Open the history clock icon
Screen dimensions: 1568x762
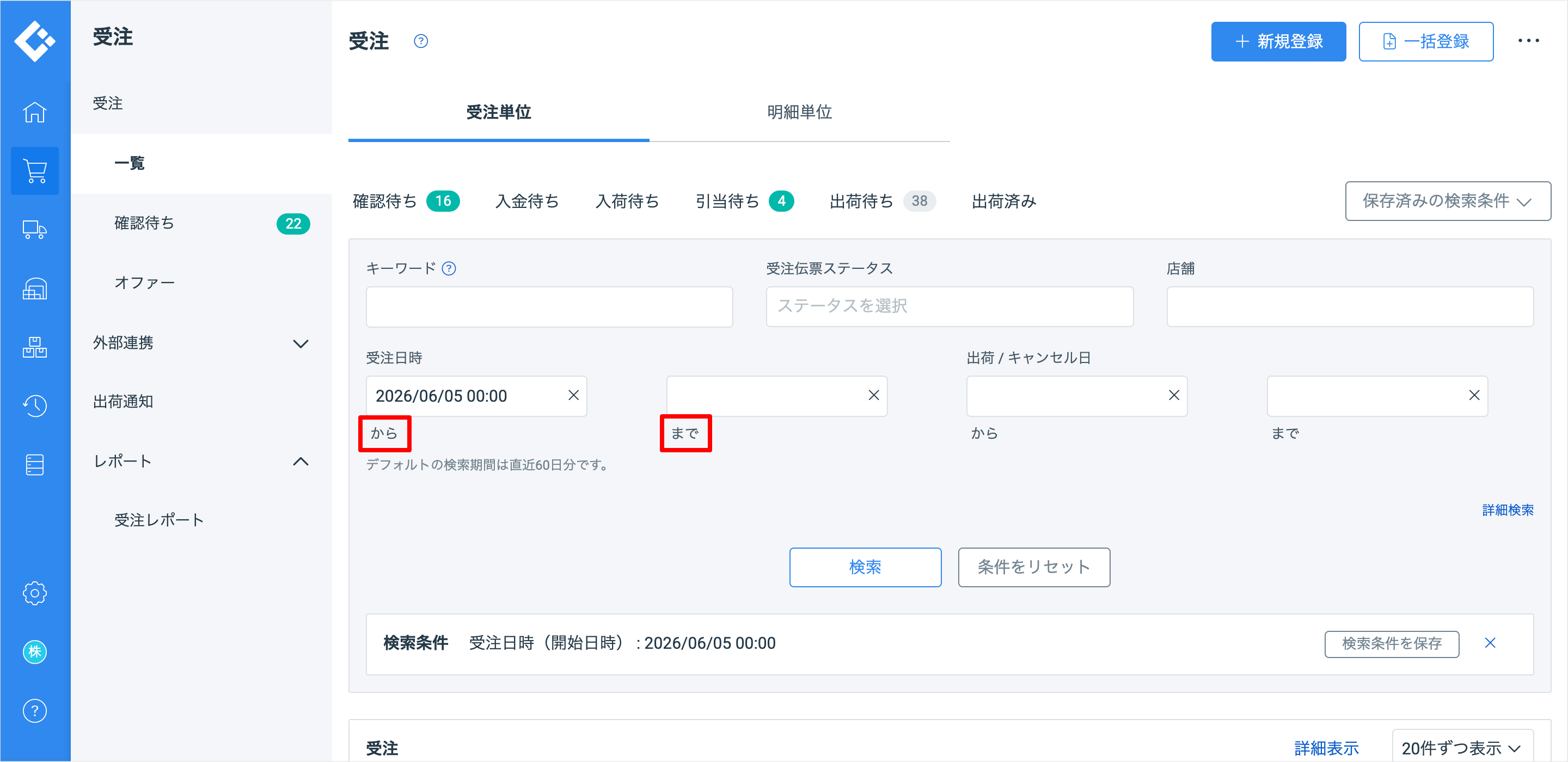click(35, 406)
